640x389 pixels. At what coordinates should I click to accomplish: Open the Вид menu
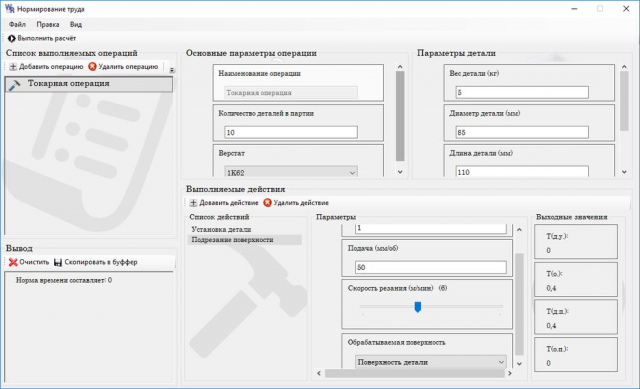[x=76, y=24]
